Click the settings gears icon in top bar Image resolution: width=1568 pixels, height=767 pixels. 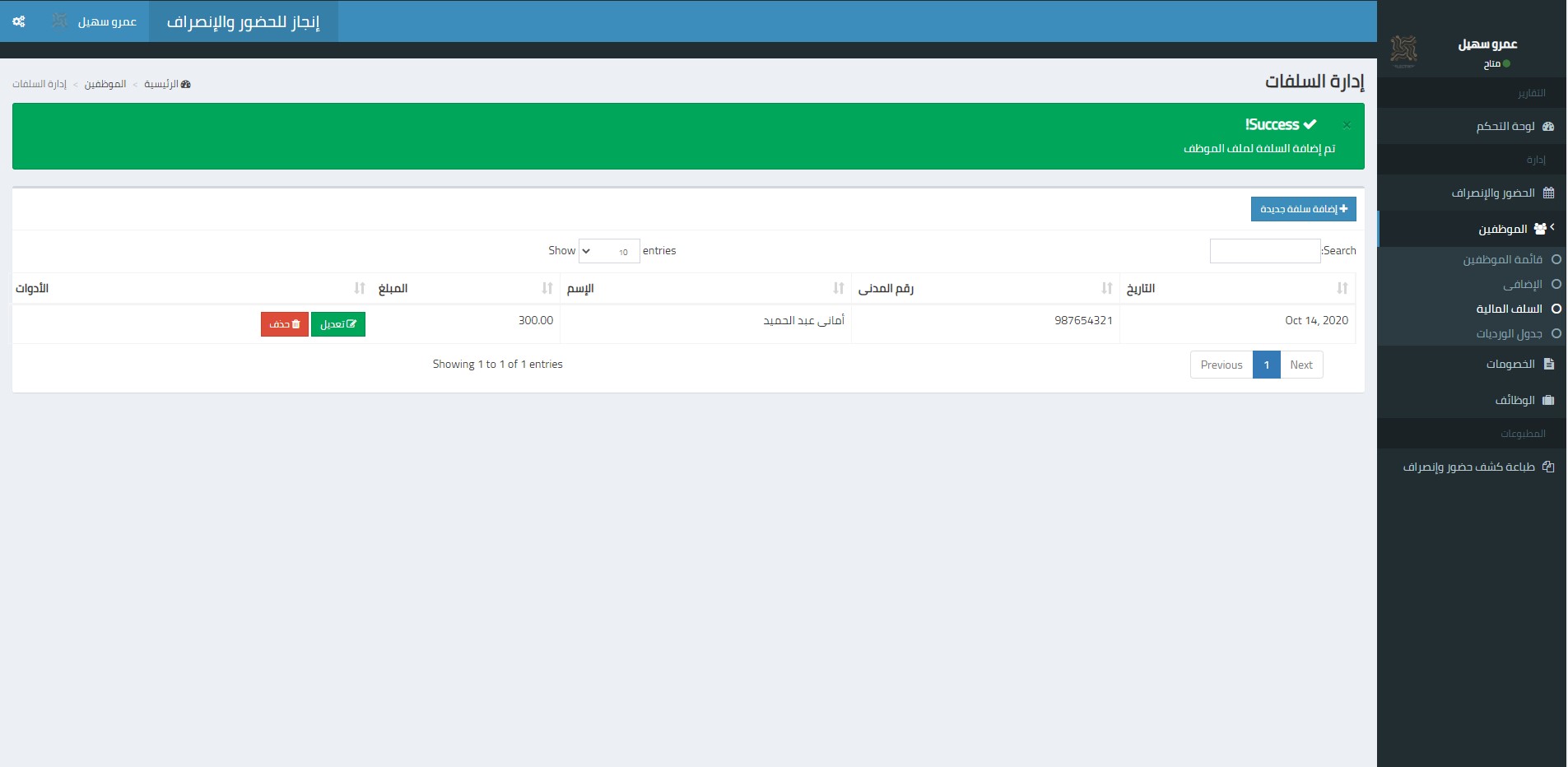19,21
